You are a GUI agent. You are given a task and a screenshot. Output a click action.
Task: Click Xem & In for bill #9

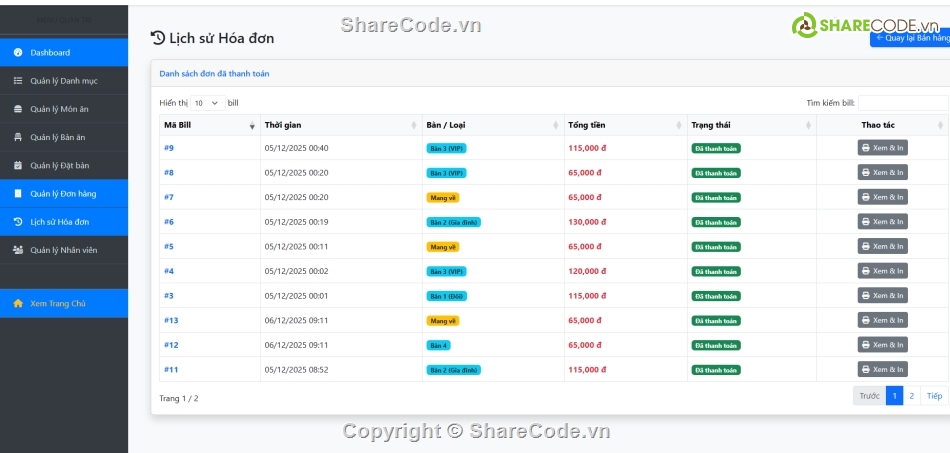[x=882, y=148]
